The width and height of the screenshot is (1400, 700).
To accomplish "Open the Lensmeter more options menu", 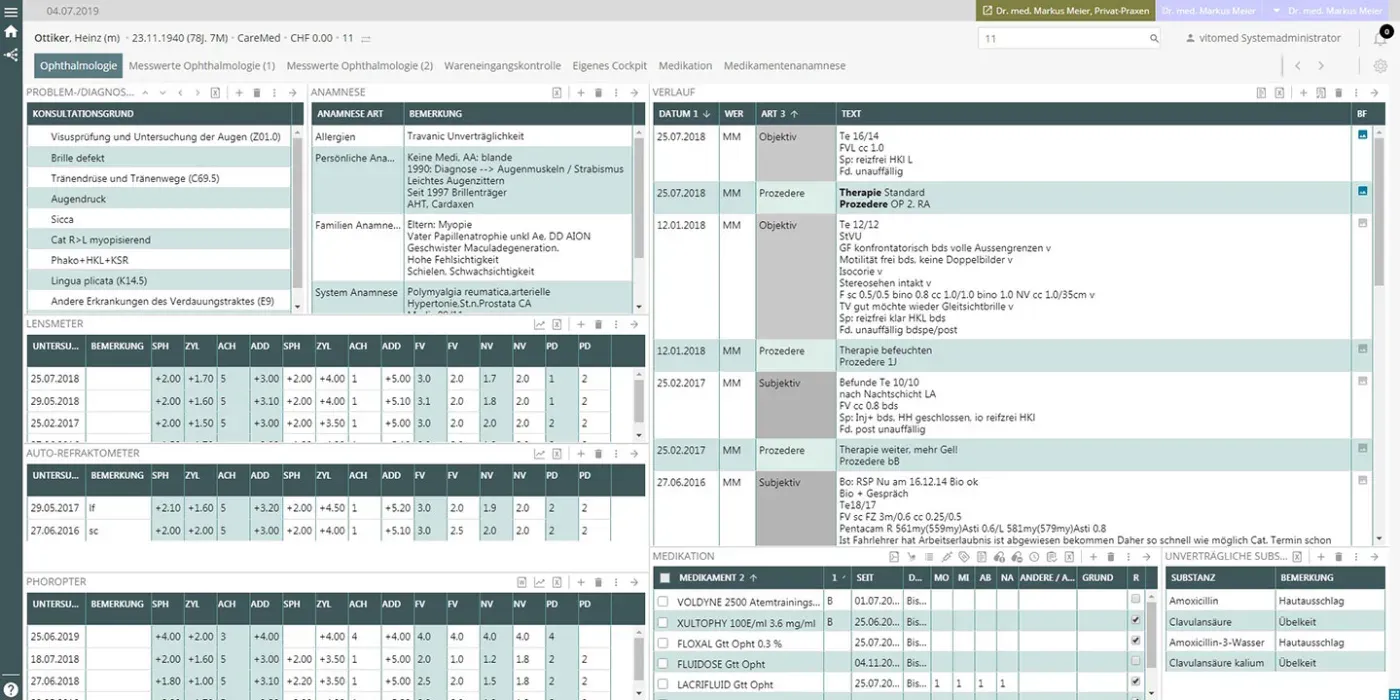I will pos(616,324).
